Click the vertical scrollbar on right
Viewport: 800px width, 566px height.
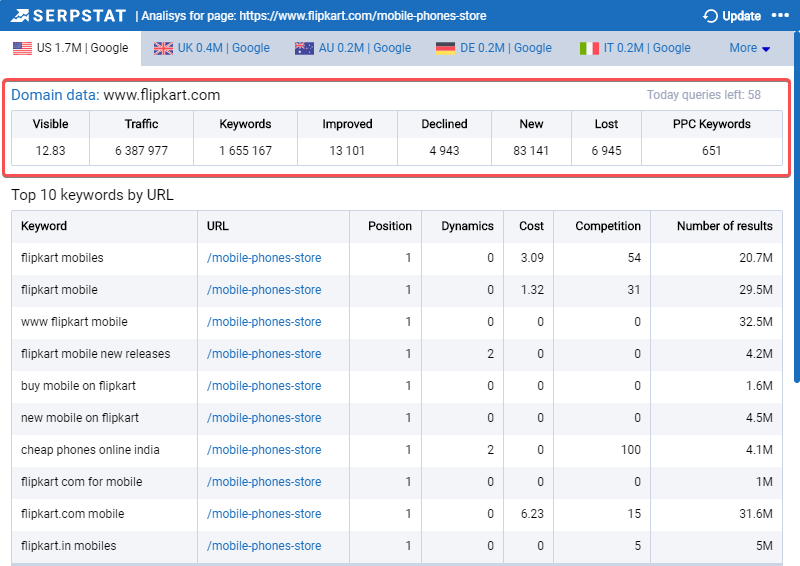click(796, 206)
